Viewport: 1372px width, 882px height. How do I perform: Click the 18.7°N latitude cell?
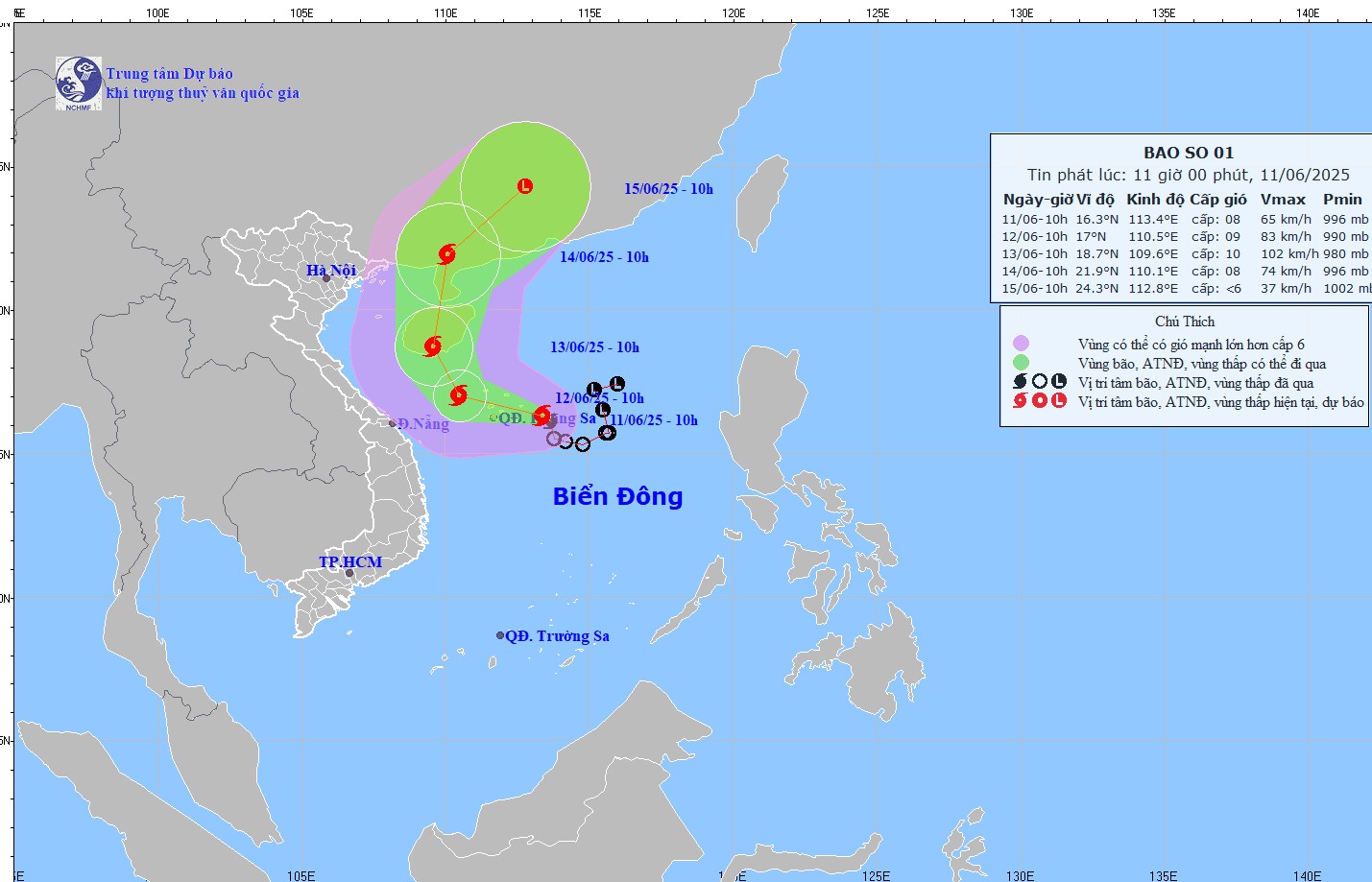coord(1096,254)
